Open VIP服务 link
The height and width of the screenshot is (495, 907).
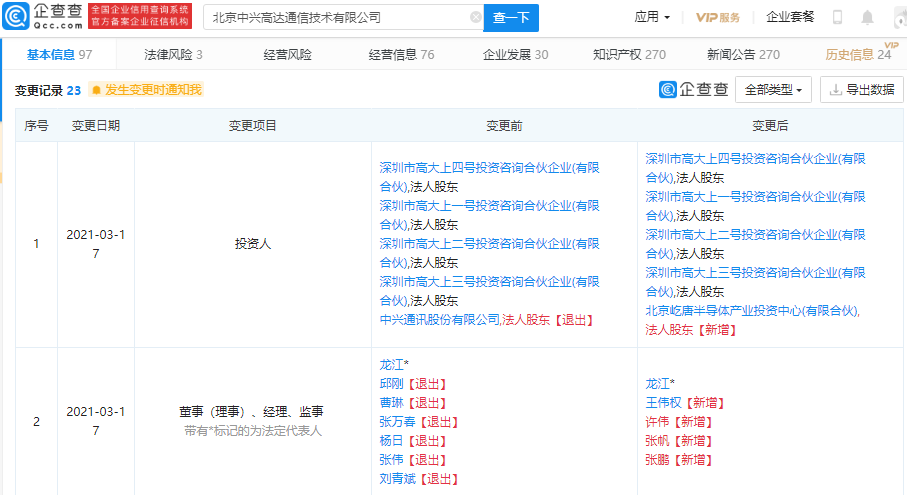(x=717, y=17)
